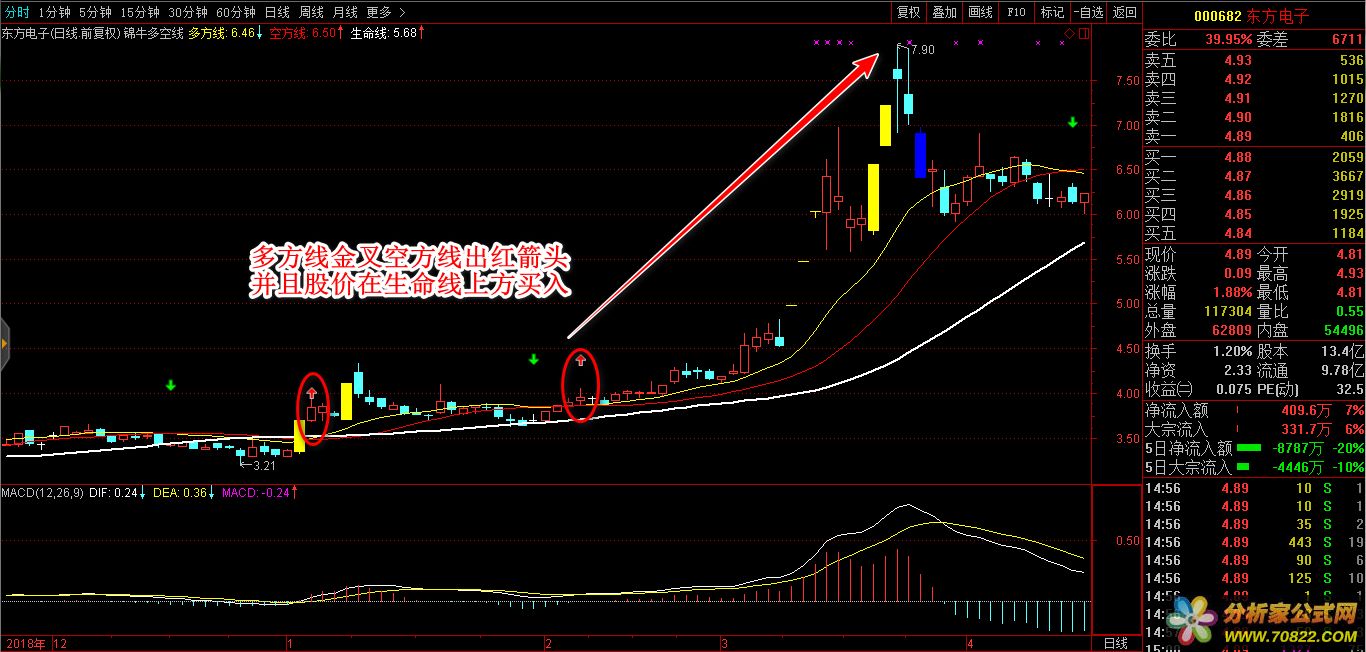The image size is (1366, 652).
Task: Click the 买二 bid price 4.87
Action: click(1238, 176)
